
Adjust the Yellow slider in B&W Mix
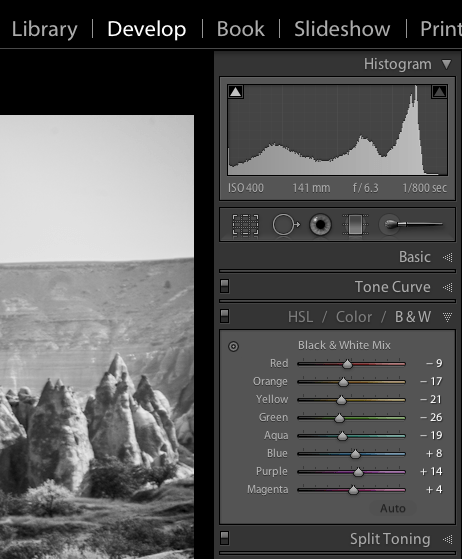coord(341,400)
